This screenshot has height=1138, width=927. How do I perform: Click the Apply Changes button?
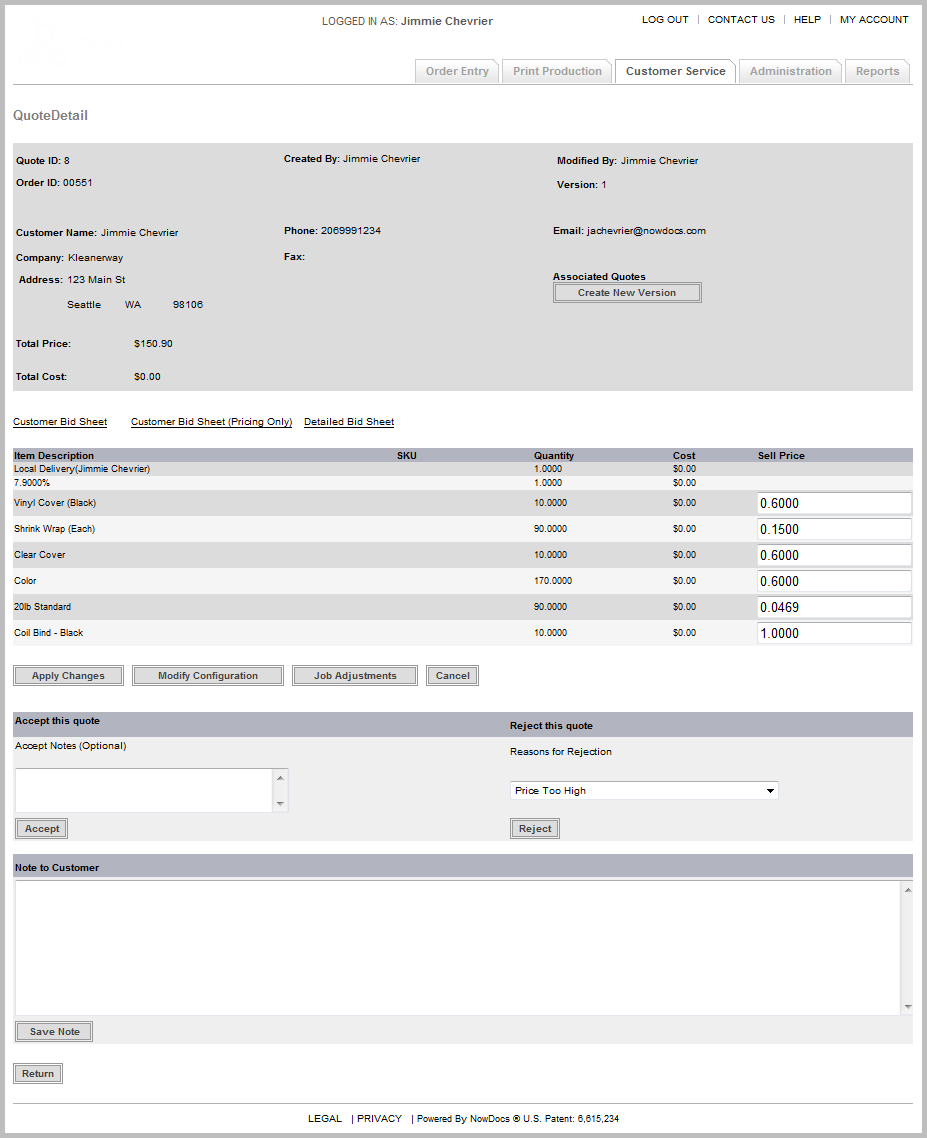tap(68, 676)
